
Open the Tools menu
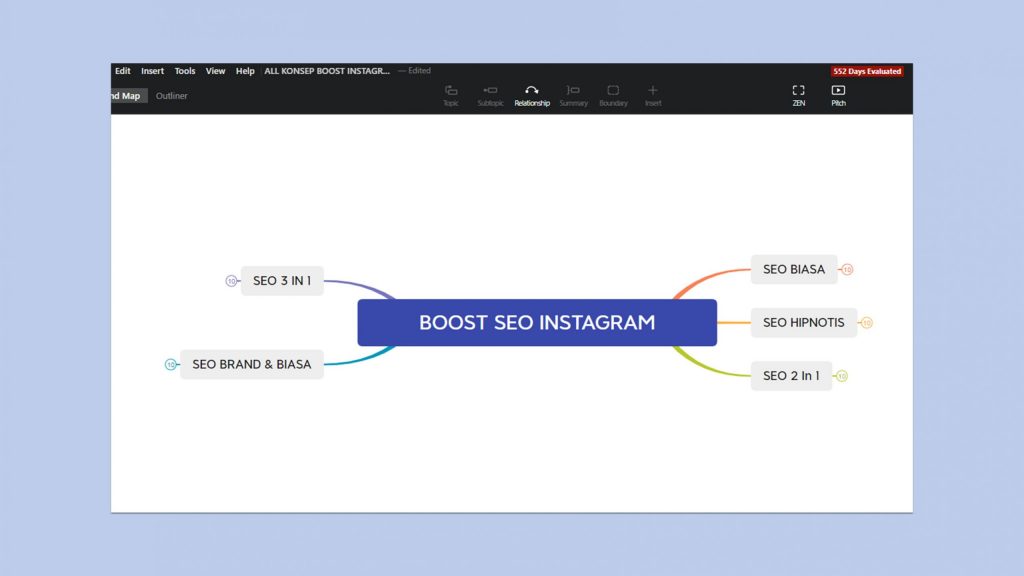[x=185, y=71]
